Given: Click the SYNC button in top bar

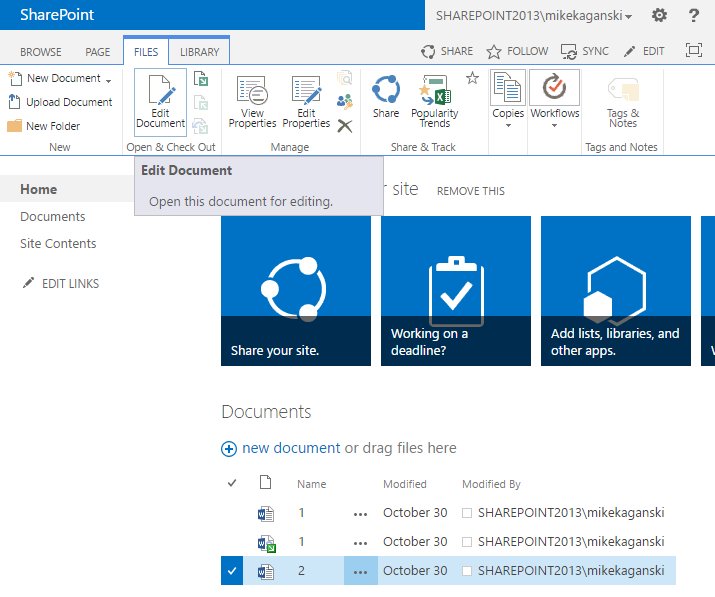Looking at the screenshot, I should pos(585,51).
